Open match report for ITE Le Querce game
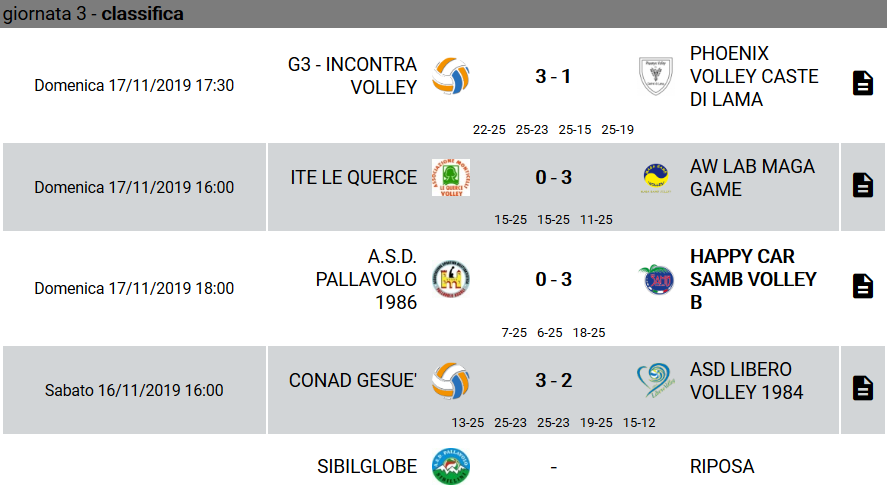 pos(862,185)
